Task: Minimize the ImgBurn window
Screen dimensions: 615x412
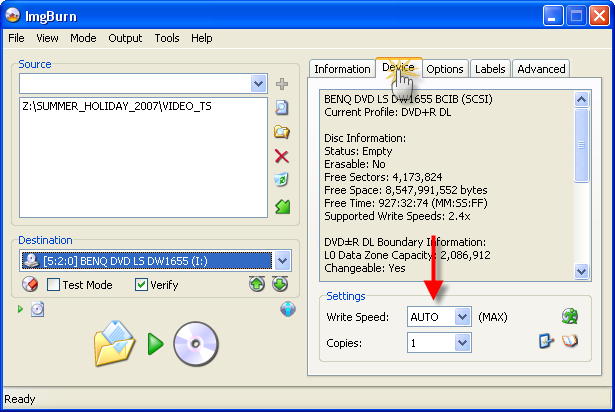Action: 553,16
